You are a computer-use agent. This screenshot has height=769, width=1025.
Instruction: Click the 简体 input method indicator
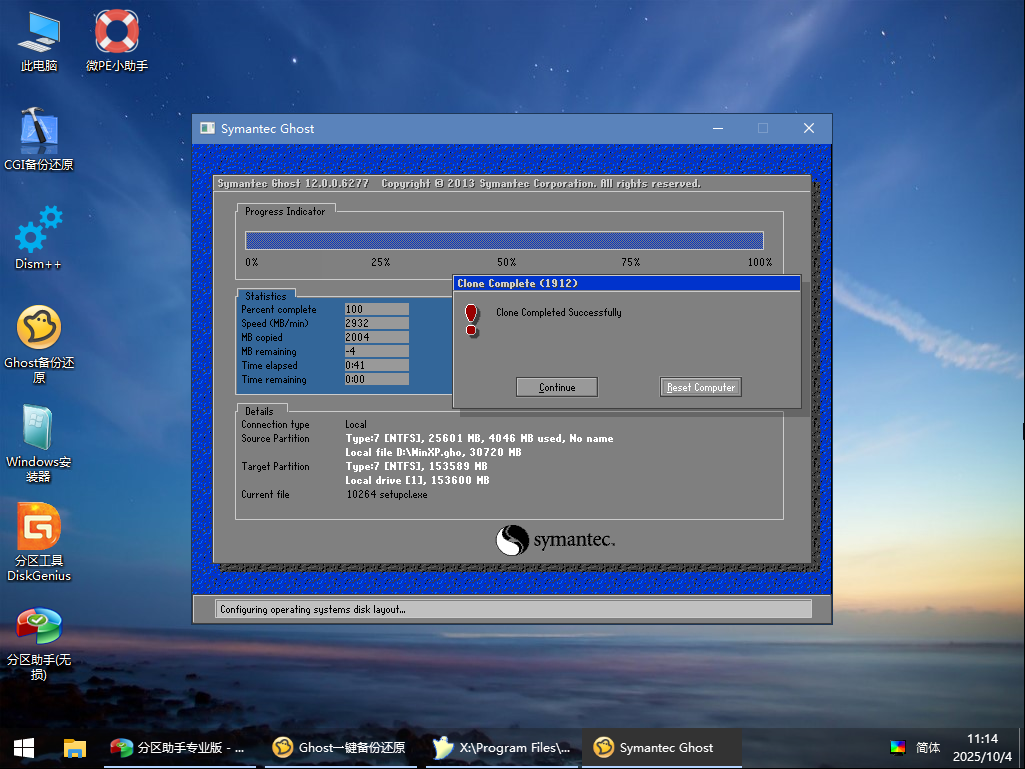click(928, 747)
